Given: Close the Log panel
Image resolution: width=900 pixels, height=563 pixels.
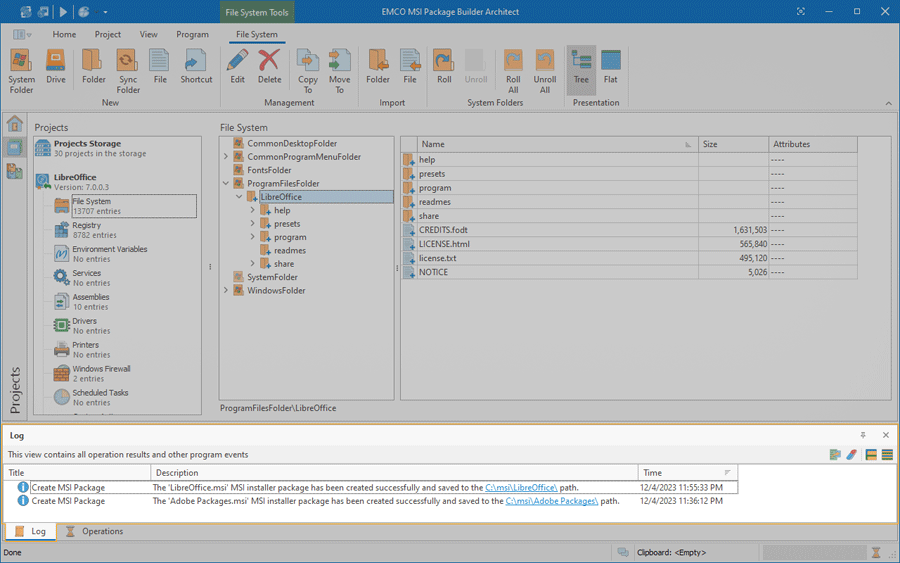Looking at the screenshot, I should pos(886,435).
